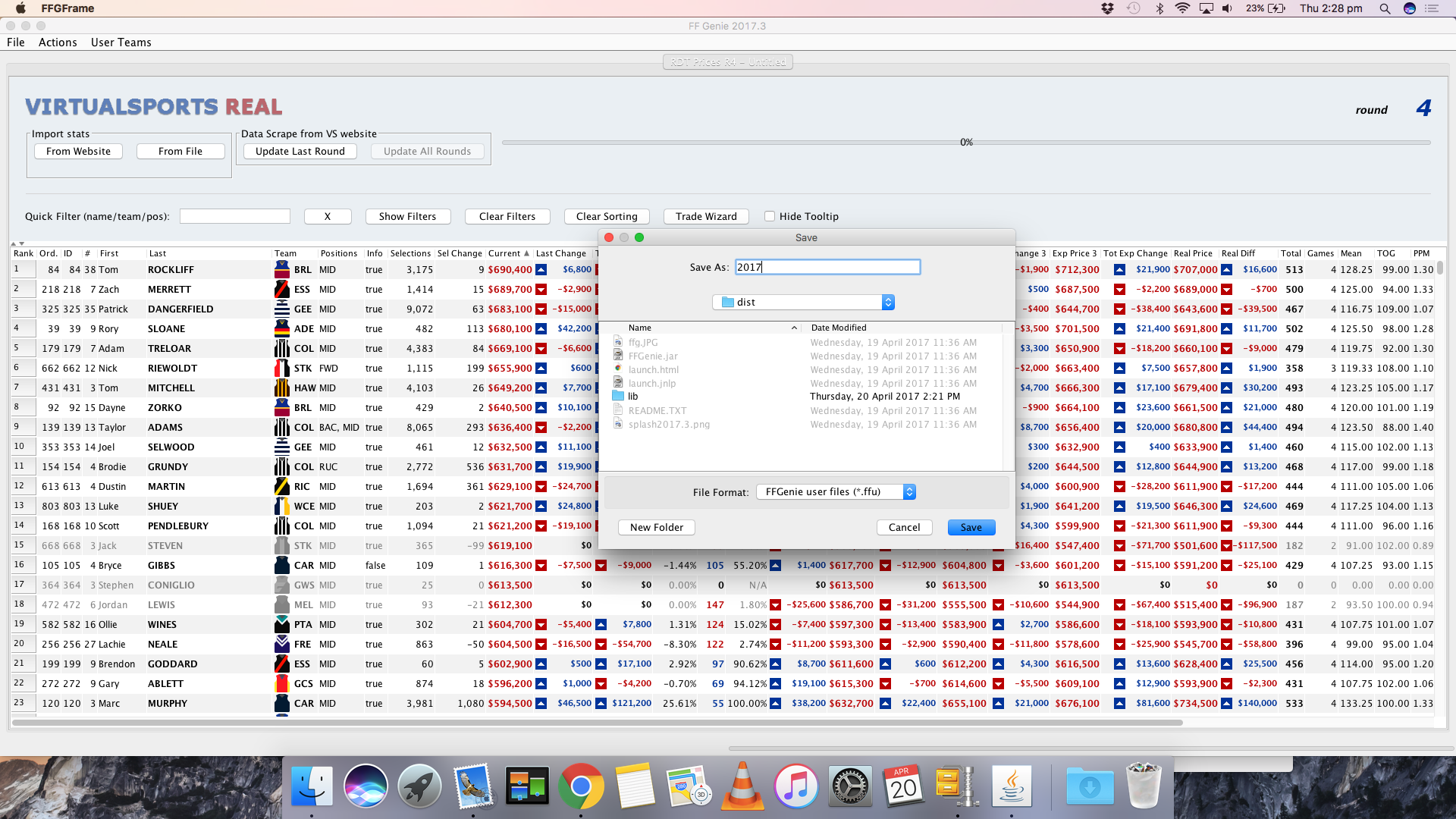
Task: Select the RDT Prices R4 - Untitled tab
Action: click(728, 62)
